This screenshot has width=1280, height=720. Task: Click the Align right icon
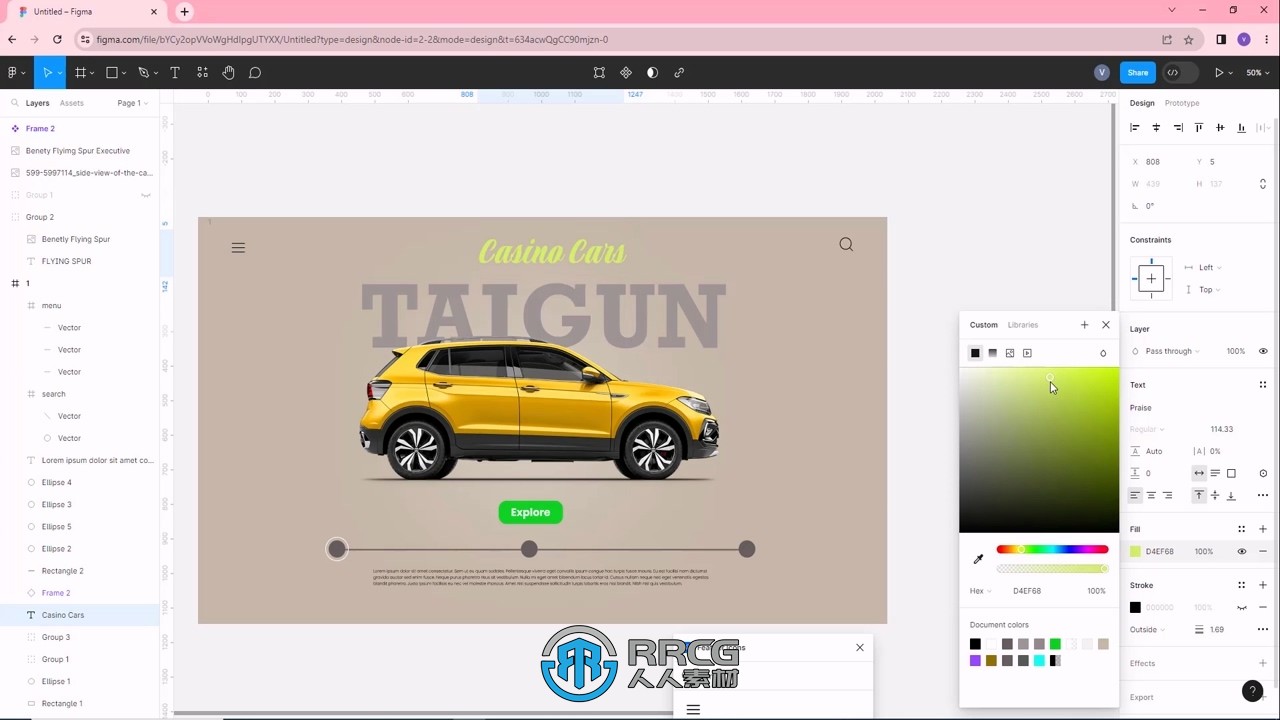click(1178, 128)
